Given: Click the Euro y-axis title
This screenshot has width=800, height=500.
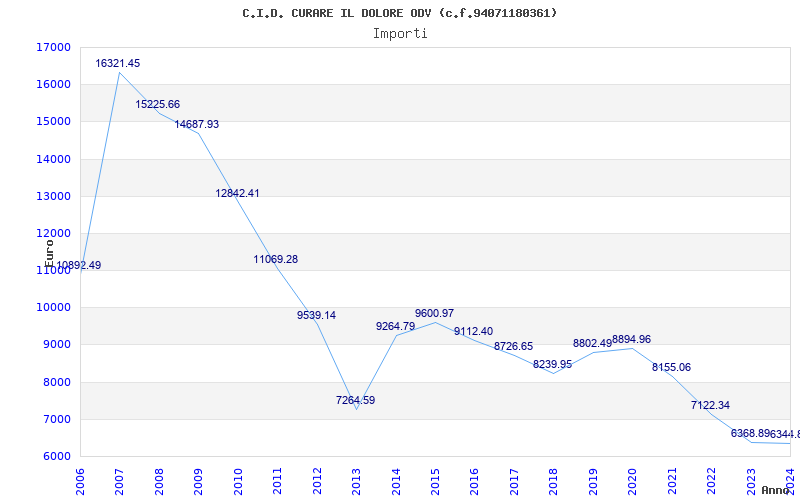Looking at the screenshot, I should pyautogui.click(x=49, y=253).
